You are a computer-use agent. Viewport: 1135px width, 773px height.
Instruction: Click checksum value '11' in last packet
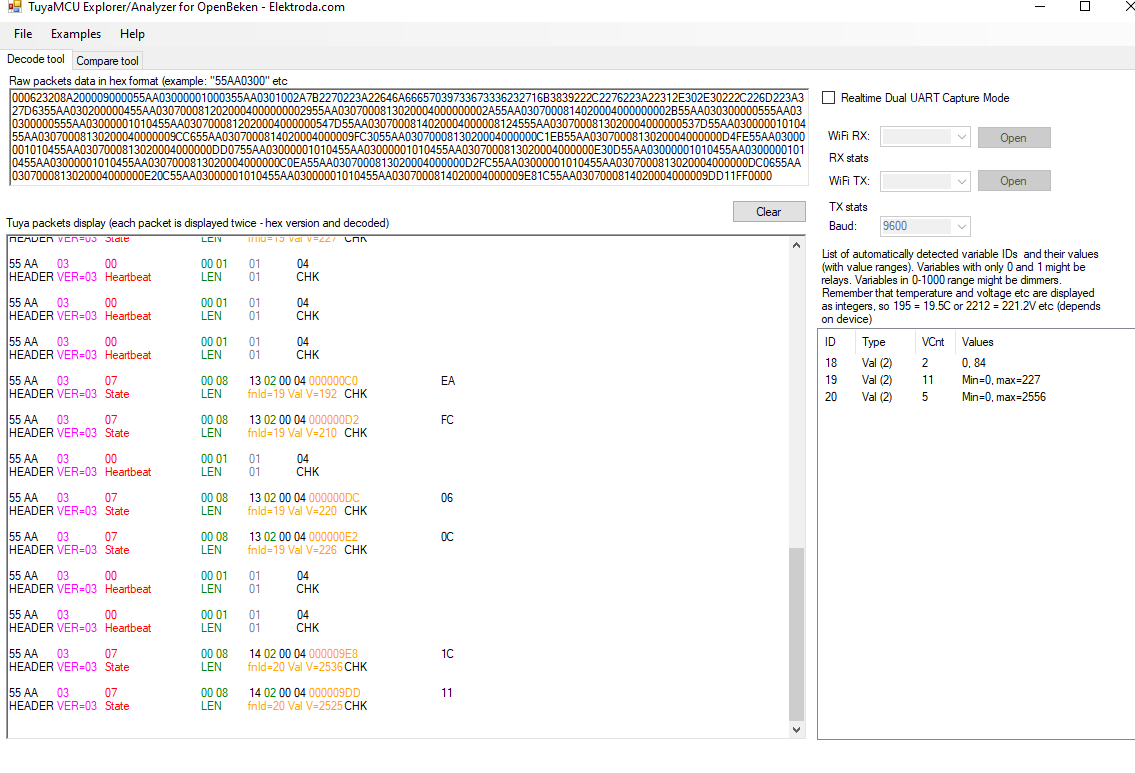(447, 693)
